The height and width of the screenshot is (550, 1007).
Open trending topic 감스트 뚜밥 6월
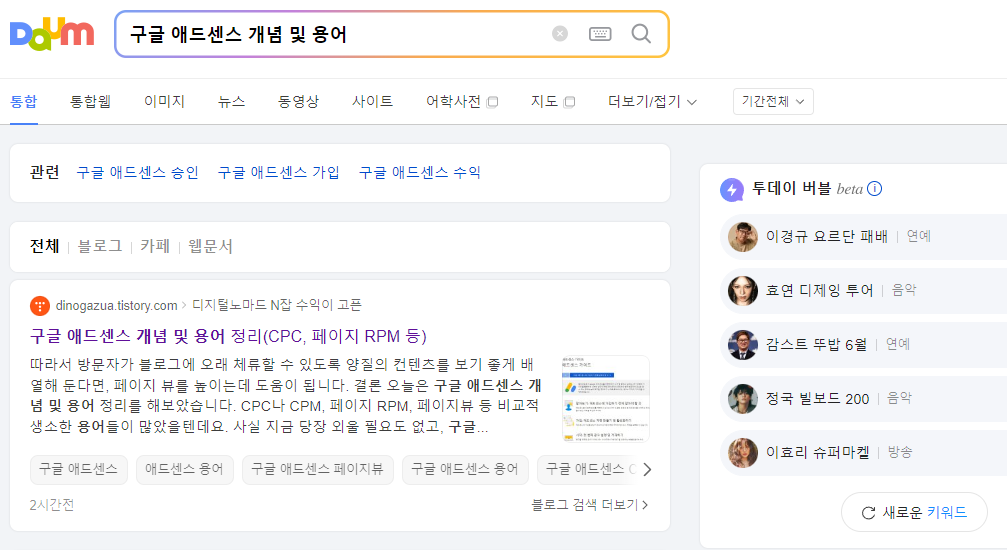click(x=816, y=344)
